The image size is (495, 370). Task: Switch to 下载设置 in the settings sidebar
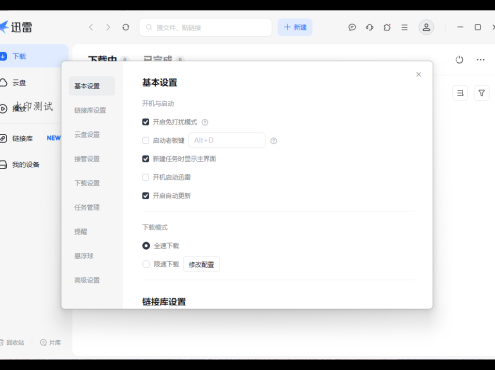point(87,183)
